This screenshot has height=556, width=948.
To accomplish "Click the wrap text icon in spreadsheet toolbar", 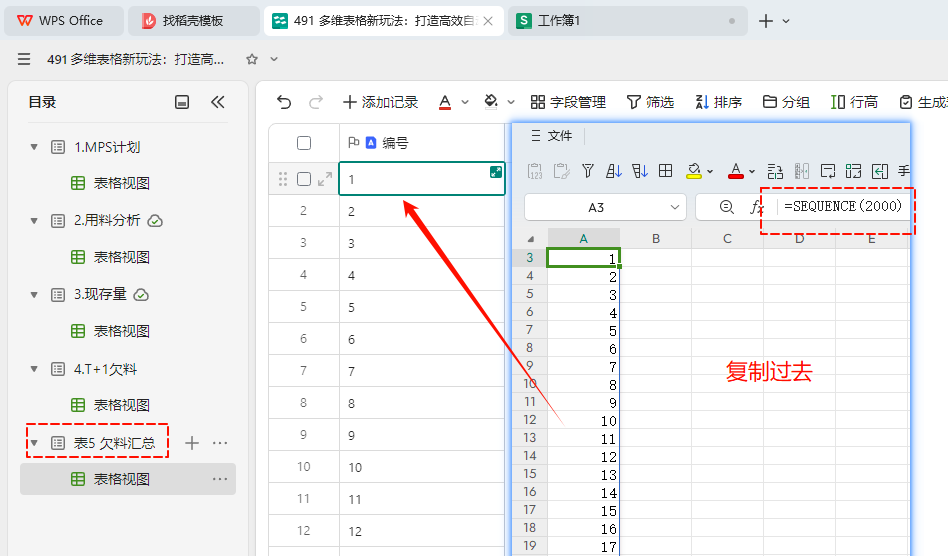I will click(828, 172).
